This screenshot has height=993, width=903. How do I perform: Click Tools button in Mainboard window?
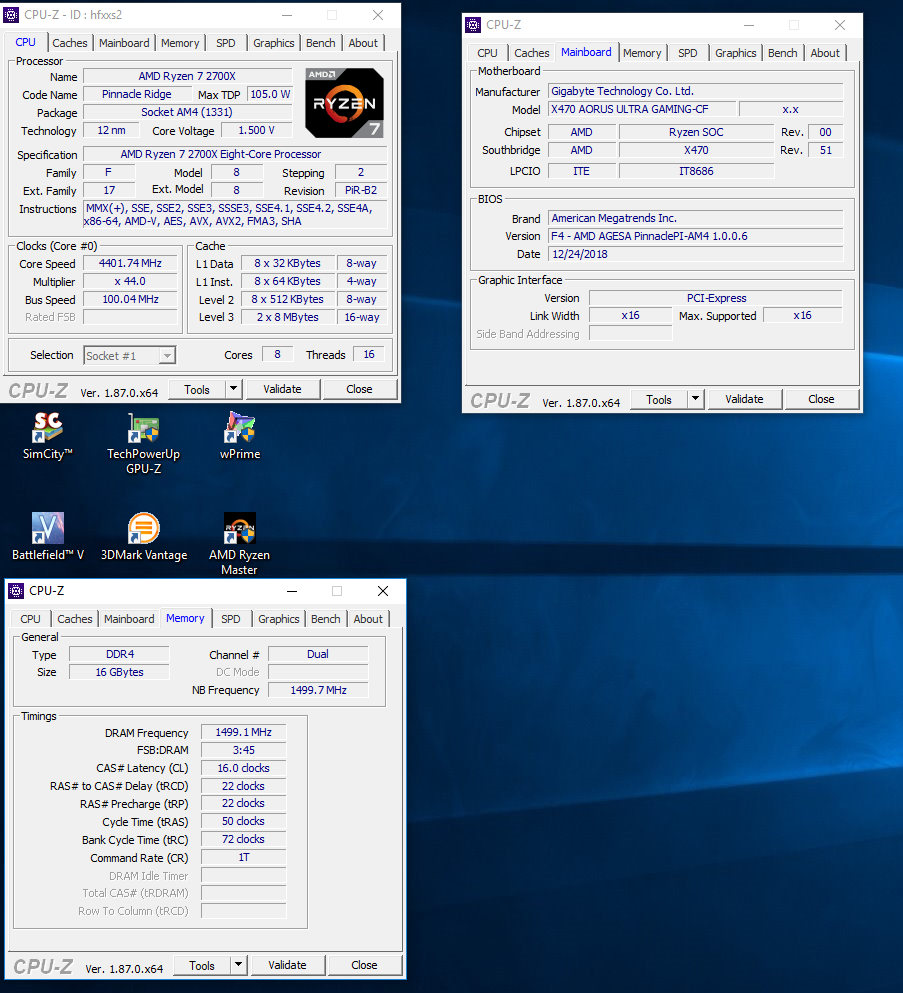pyautogui.click(x=659, y=400)
